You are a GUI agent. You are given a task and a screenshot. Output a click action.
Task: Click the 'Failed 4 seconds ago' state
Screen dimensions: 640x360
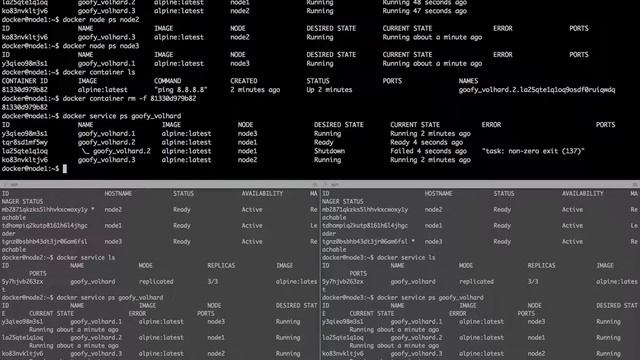click(428, 151)
